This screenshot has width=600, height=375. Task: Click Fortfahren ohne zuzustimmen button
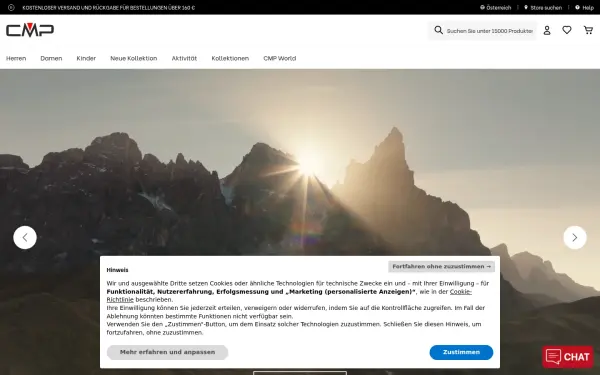click(x=441, y=266)
